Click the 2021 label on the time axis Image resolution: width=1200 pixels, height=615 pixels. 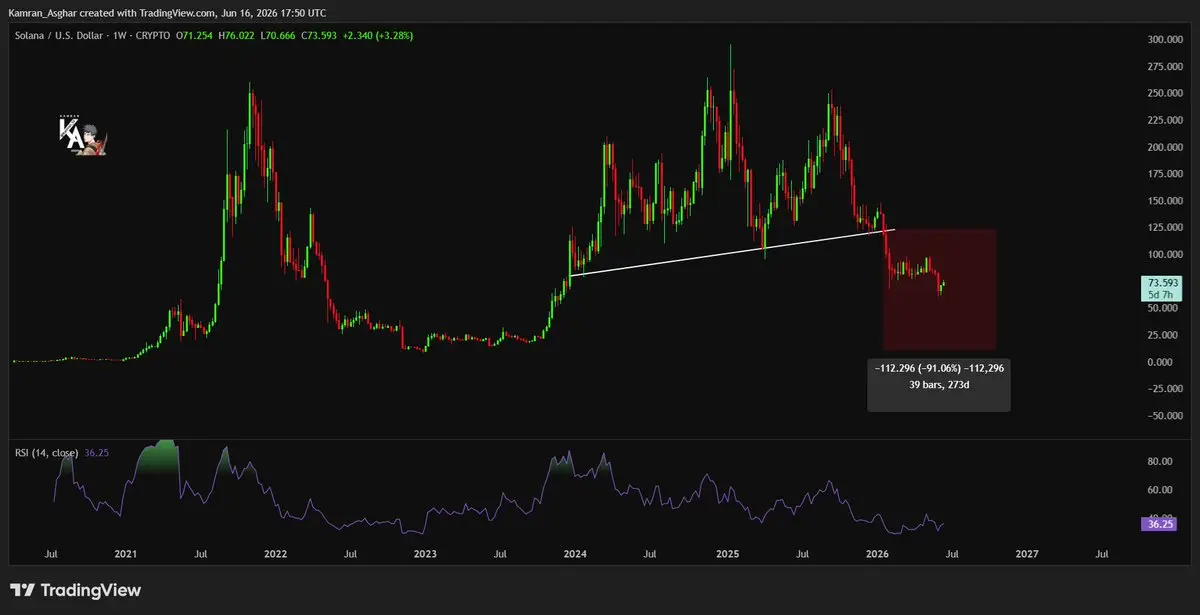[125, 553]
